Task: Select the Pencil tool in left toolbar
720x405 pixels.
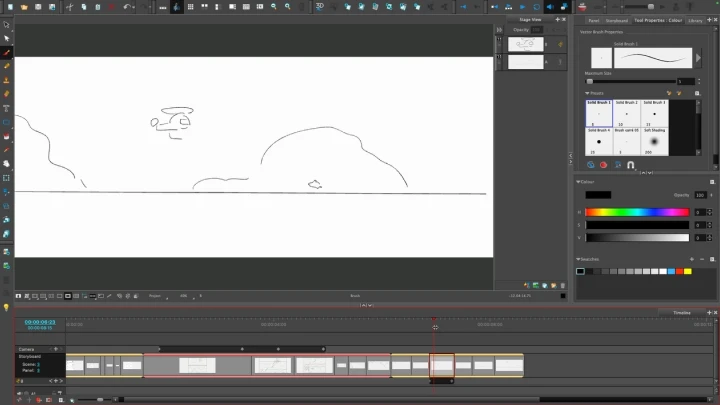Action: [x=7, y=66]
